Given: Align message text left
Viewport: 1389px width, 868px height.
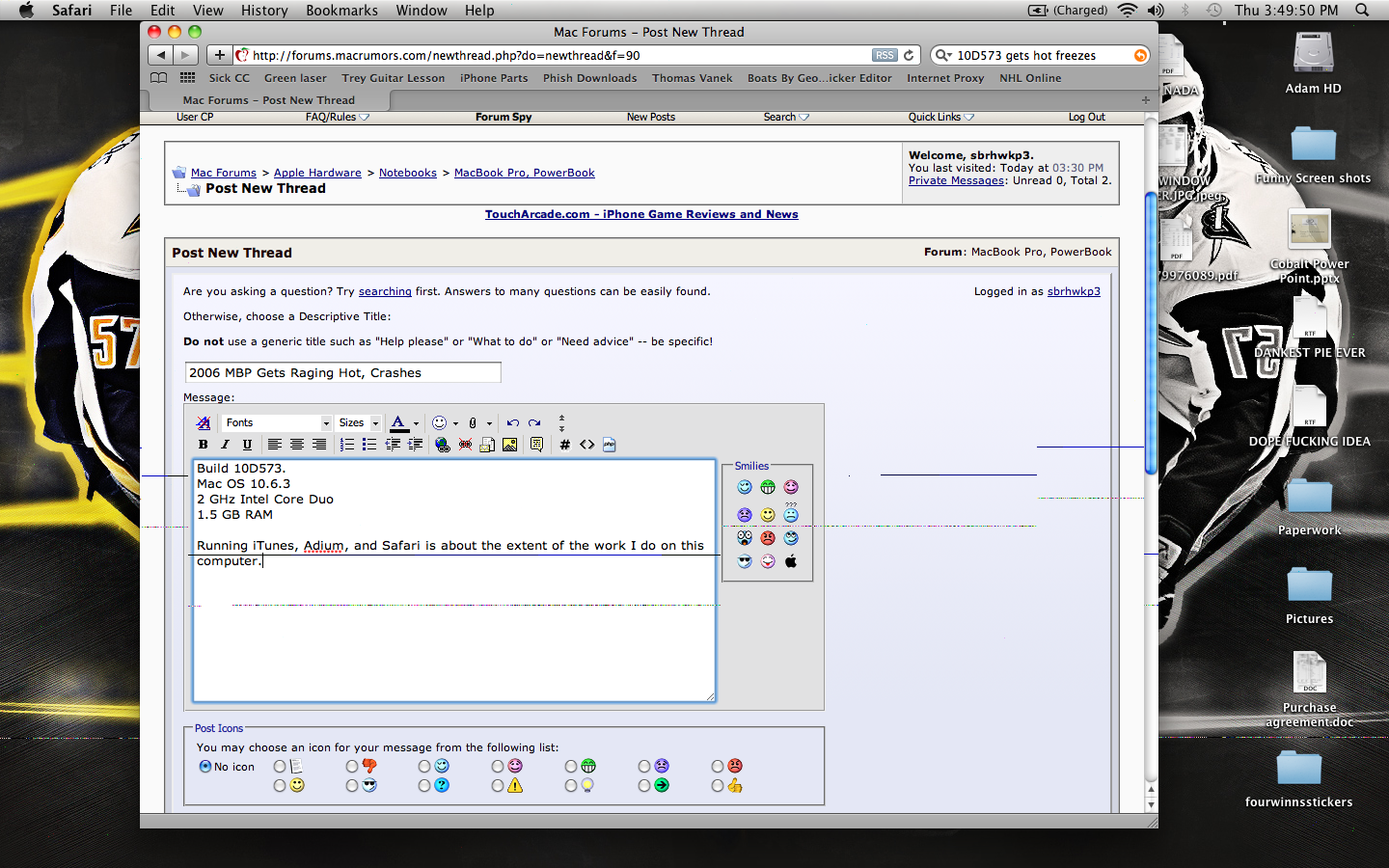Looking at the screenshot, I should 275,445.
